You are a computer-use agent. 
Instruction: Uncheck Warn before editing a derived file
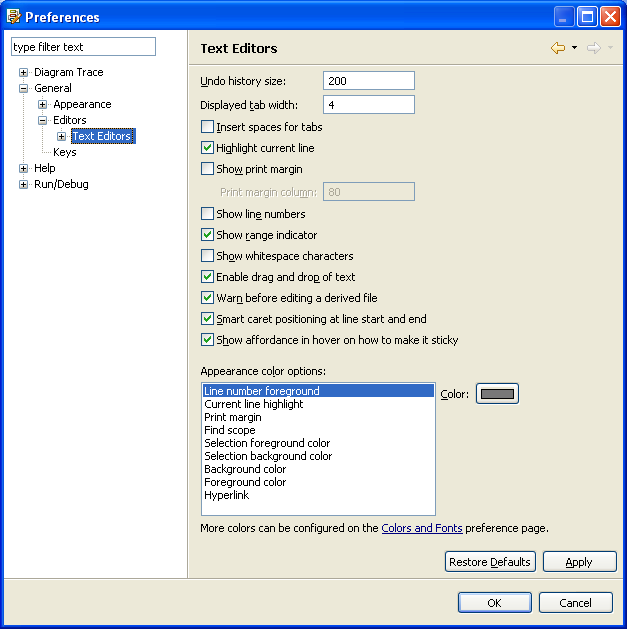click(x=207, y=298)
